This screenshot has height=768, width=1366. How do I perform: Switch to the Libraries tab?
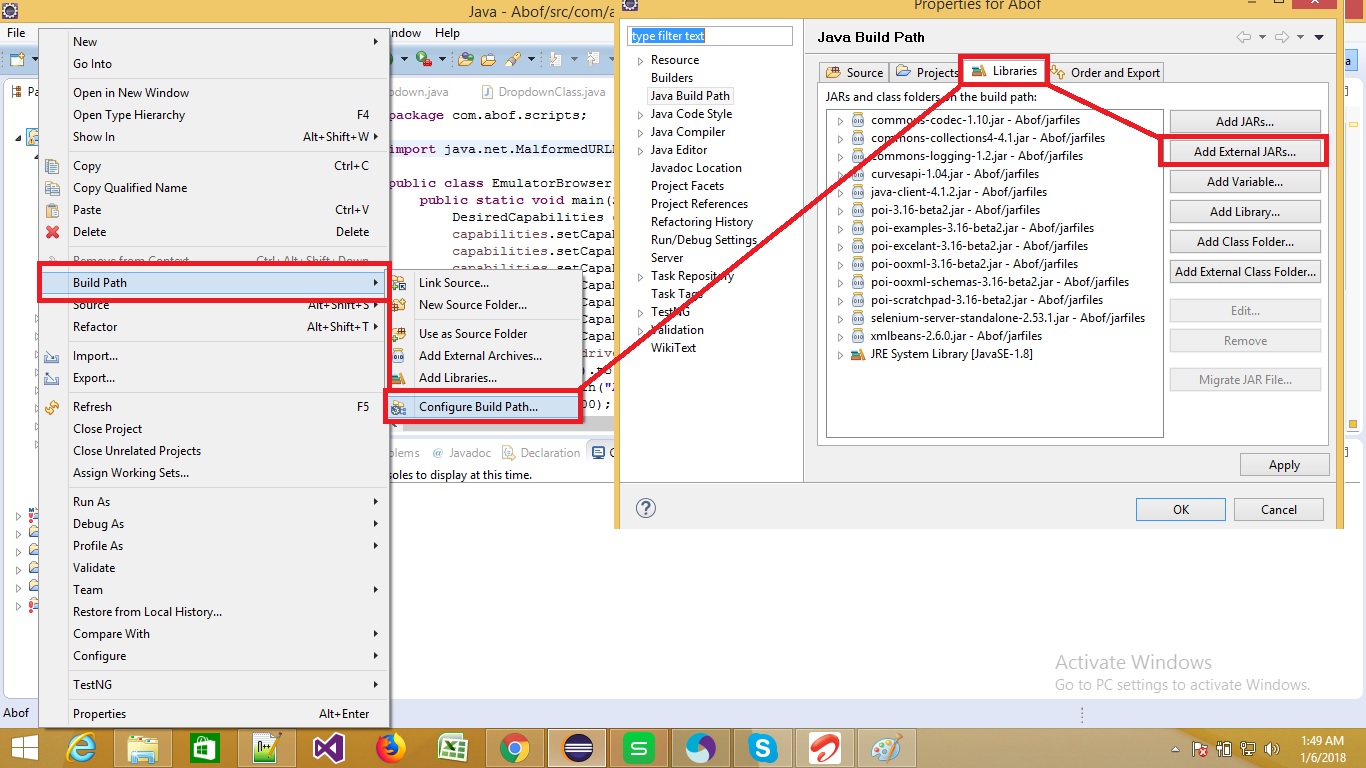(x=1003, y=71)
